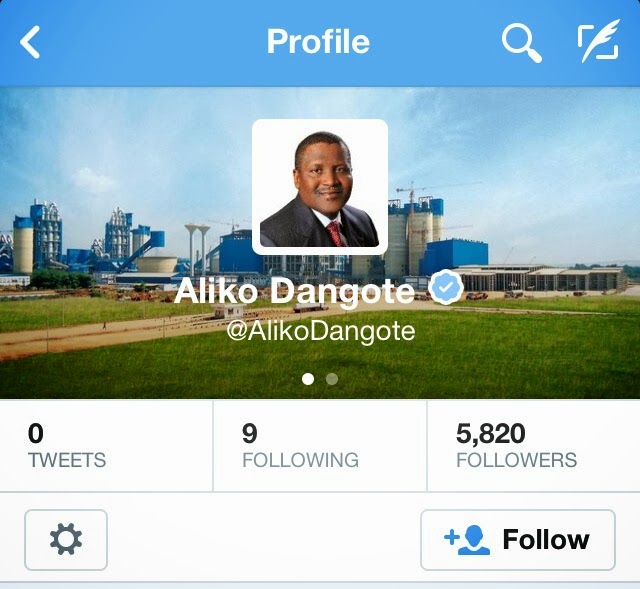The width and height of the screenshot is (640, 589).
Task: Click the Aliko Dangote display name
Action: click(x=294, y=290)
